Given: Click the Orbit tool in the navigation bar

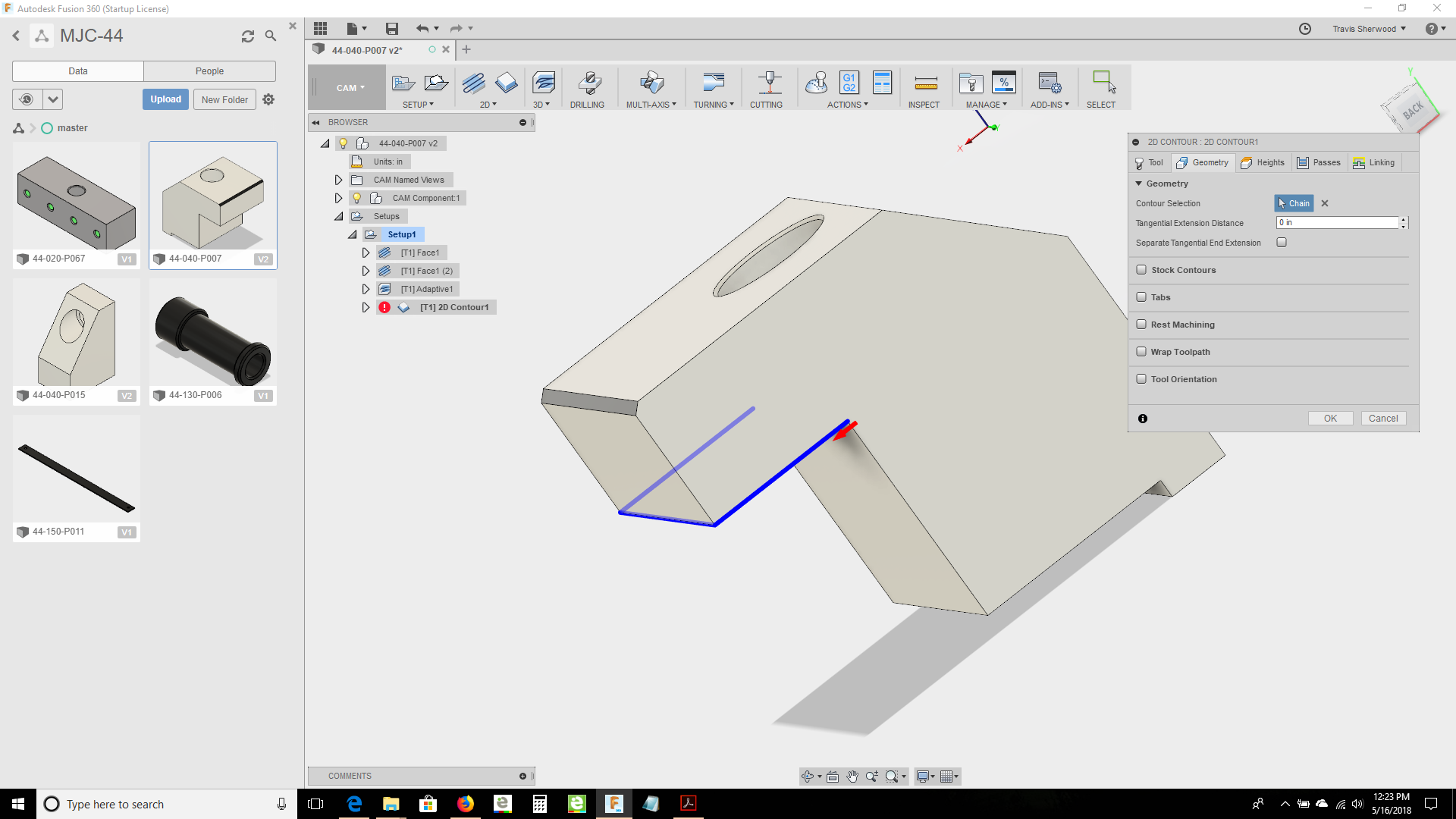Looking at the screenshot, I should 808,776.
